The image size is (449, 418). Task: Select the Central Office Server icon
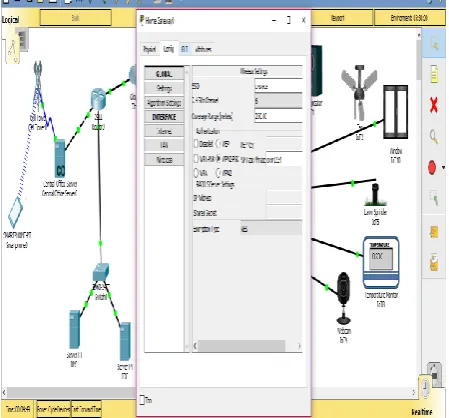[60, 159]
